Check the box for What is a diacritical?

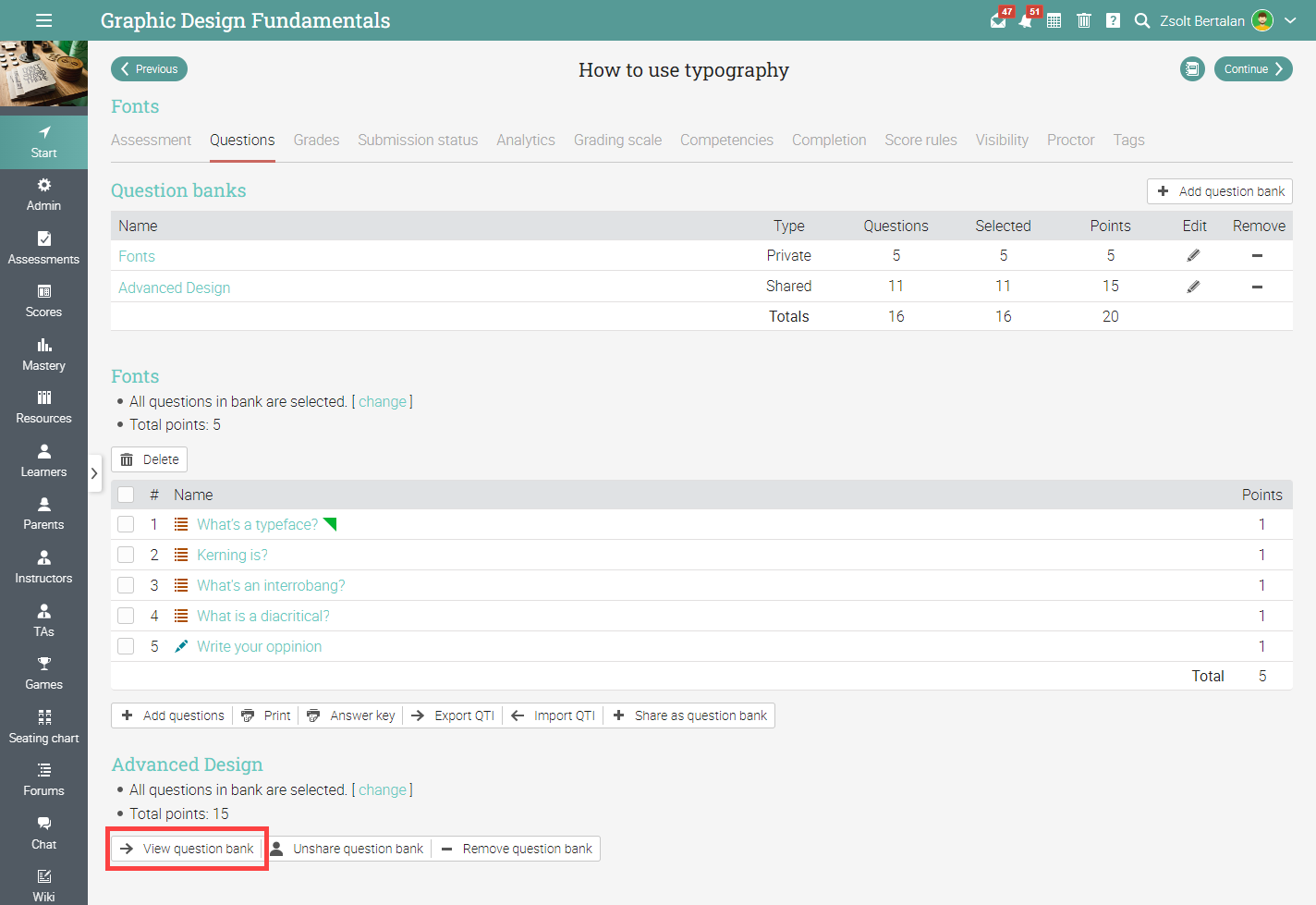[x=126, y=616]
